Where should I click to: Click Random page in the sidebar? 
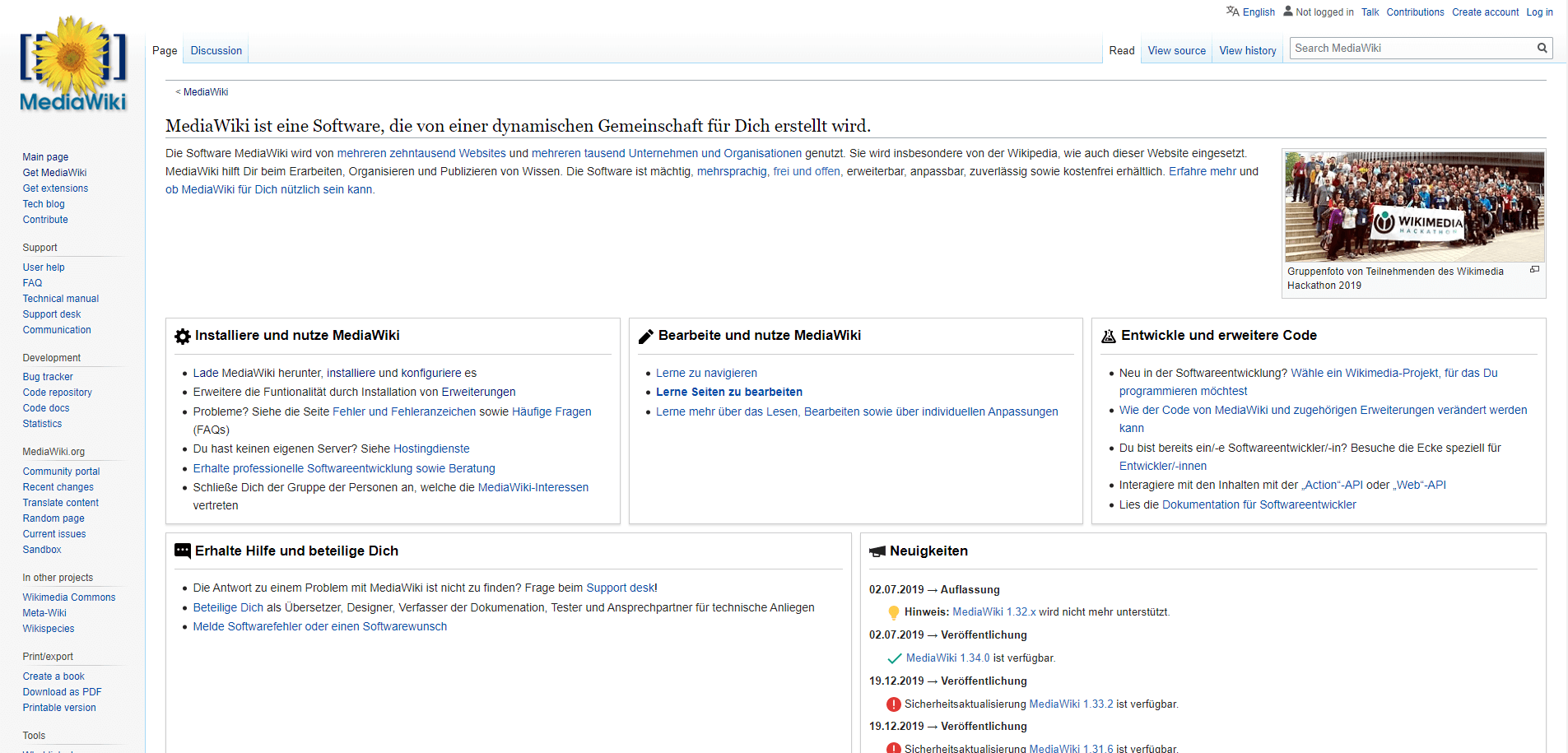[54, 518]
